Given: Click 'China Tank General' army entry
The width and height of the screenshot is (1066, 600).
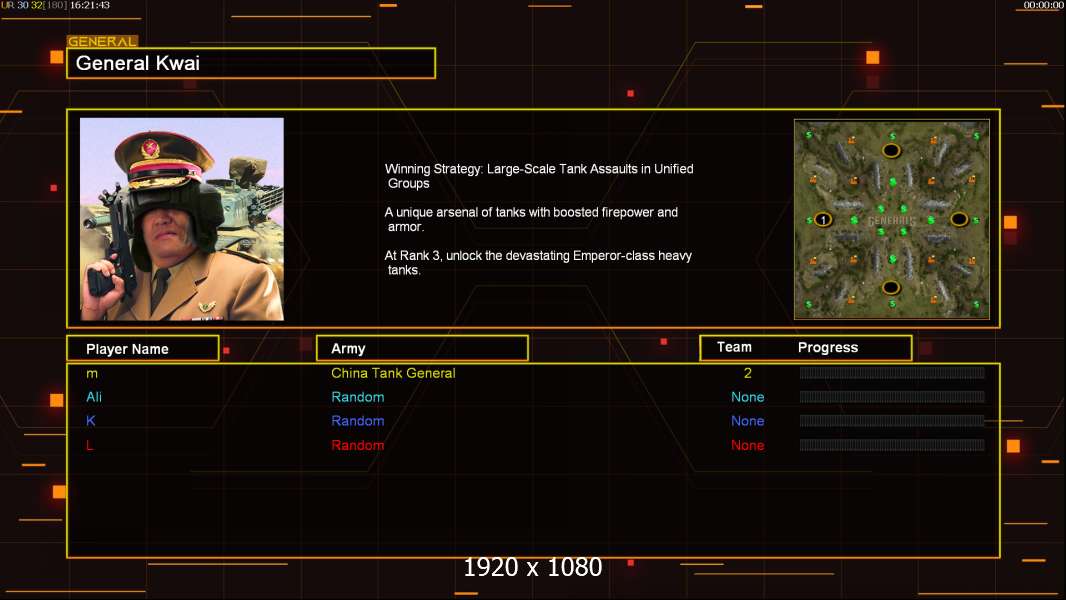Looking at the screenshot, I should pyautogui.click(x=393, y=373).
